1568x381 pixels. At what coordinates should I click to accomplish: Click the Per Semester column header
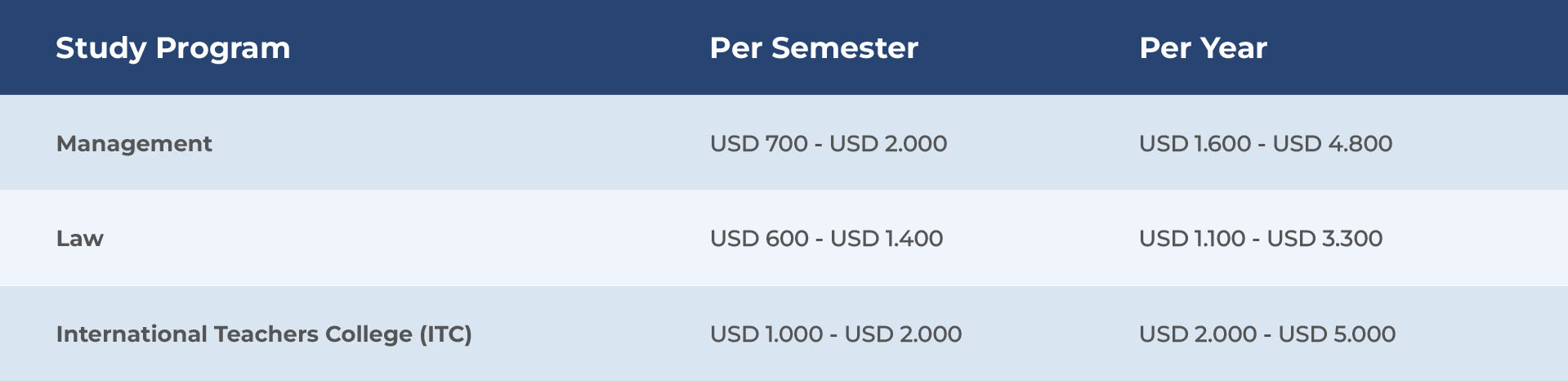click(x=814, y=48)
